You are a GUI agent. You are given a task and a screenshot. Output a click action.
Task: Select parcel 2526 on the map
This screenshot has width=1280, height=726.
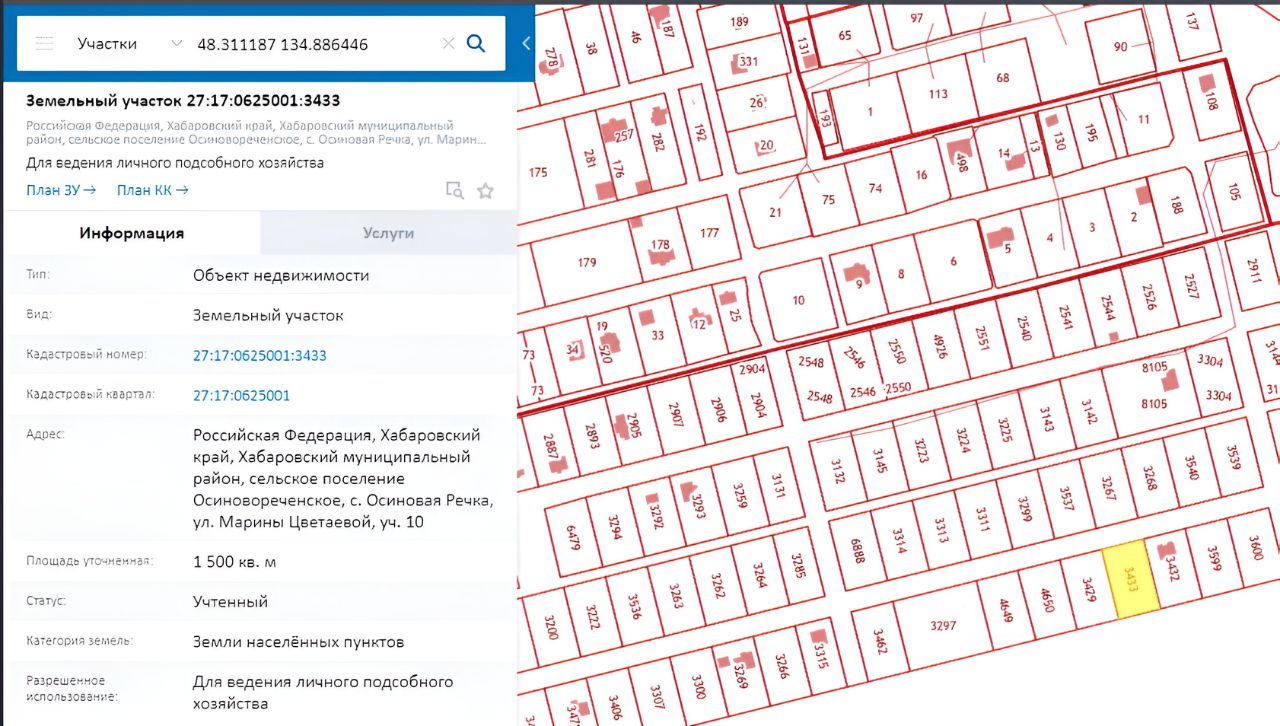[1149, 297]
